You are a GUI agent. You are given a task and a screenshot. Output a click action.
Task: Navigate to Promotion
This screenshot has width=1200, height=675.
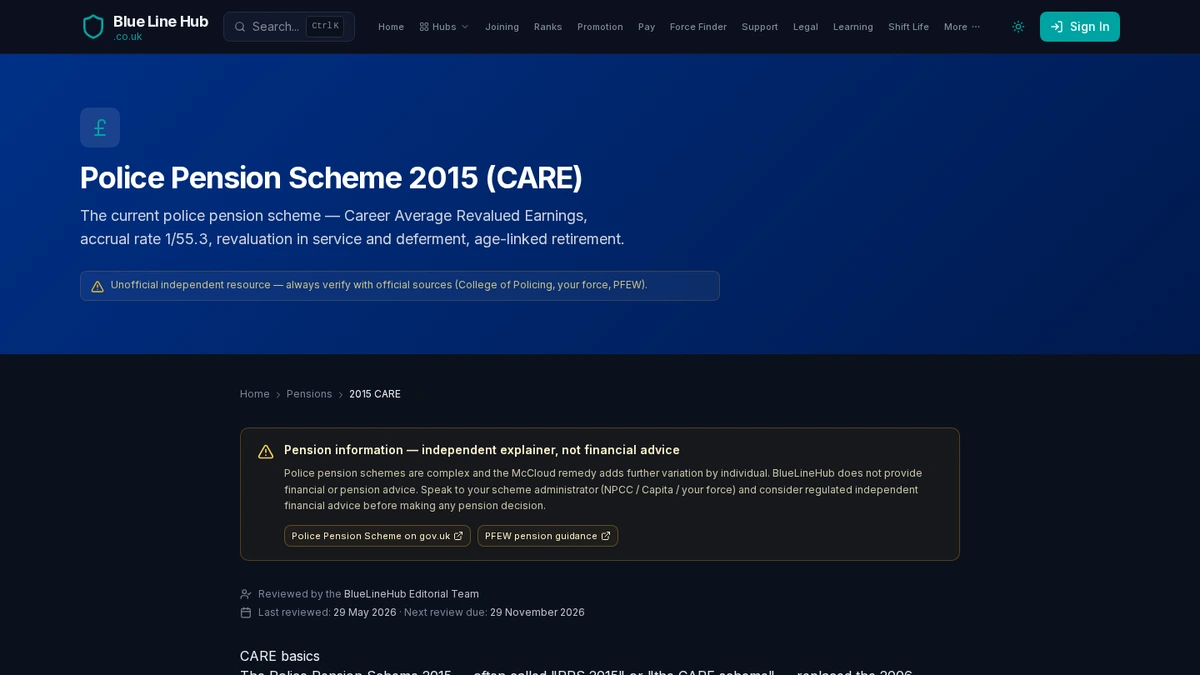tap(600, 27)
